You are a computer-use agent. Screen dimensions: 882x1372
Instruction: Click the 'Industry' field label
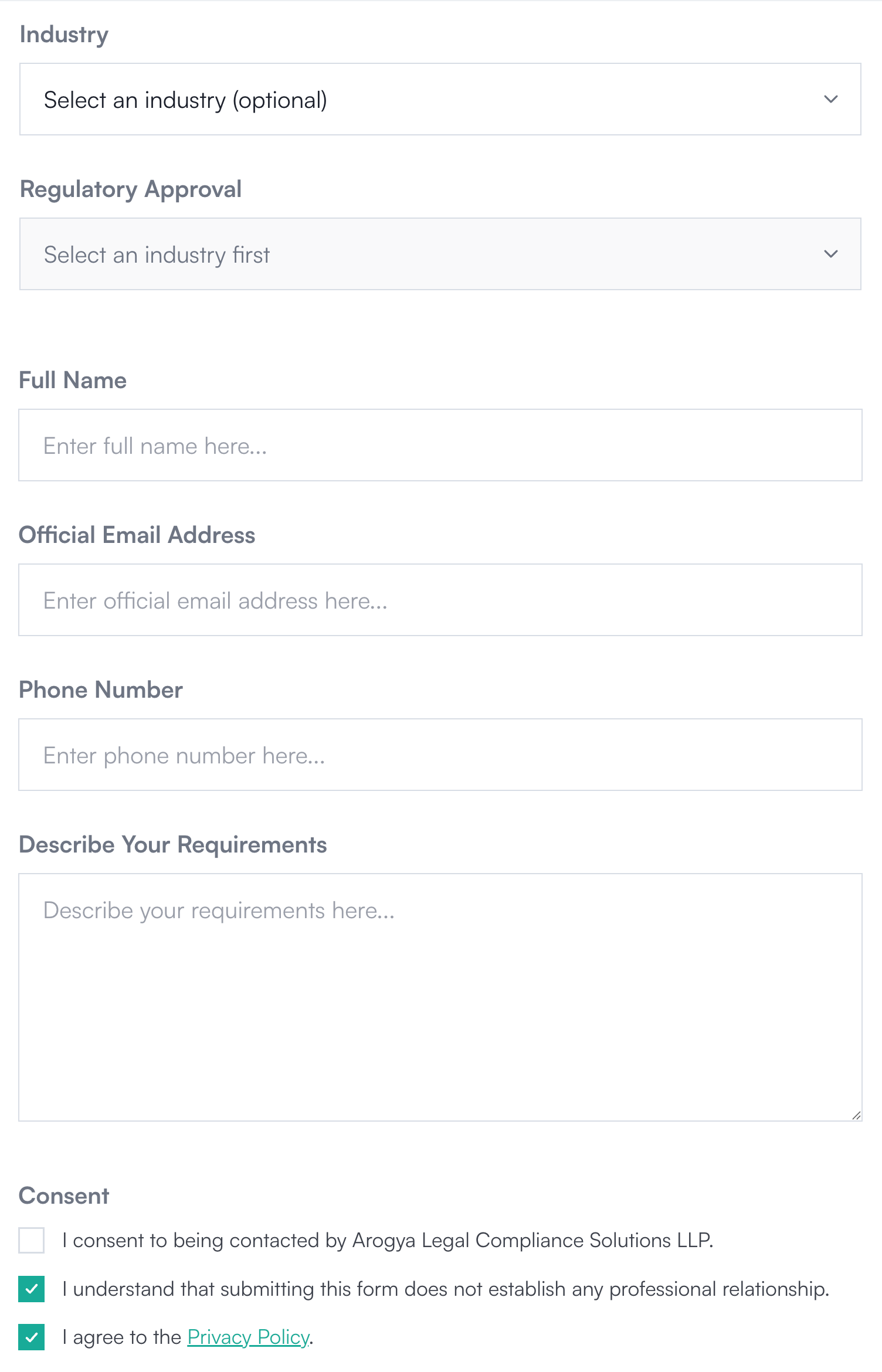(x=64, y=35)
